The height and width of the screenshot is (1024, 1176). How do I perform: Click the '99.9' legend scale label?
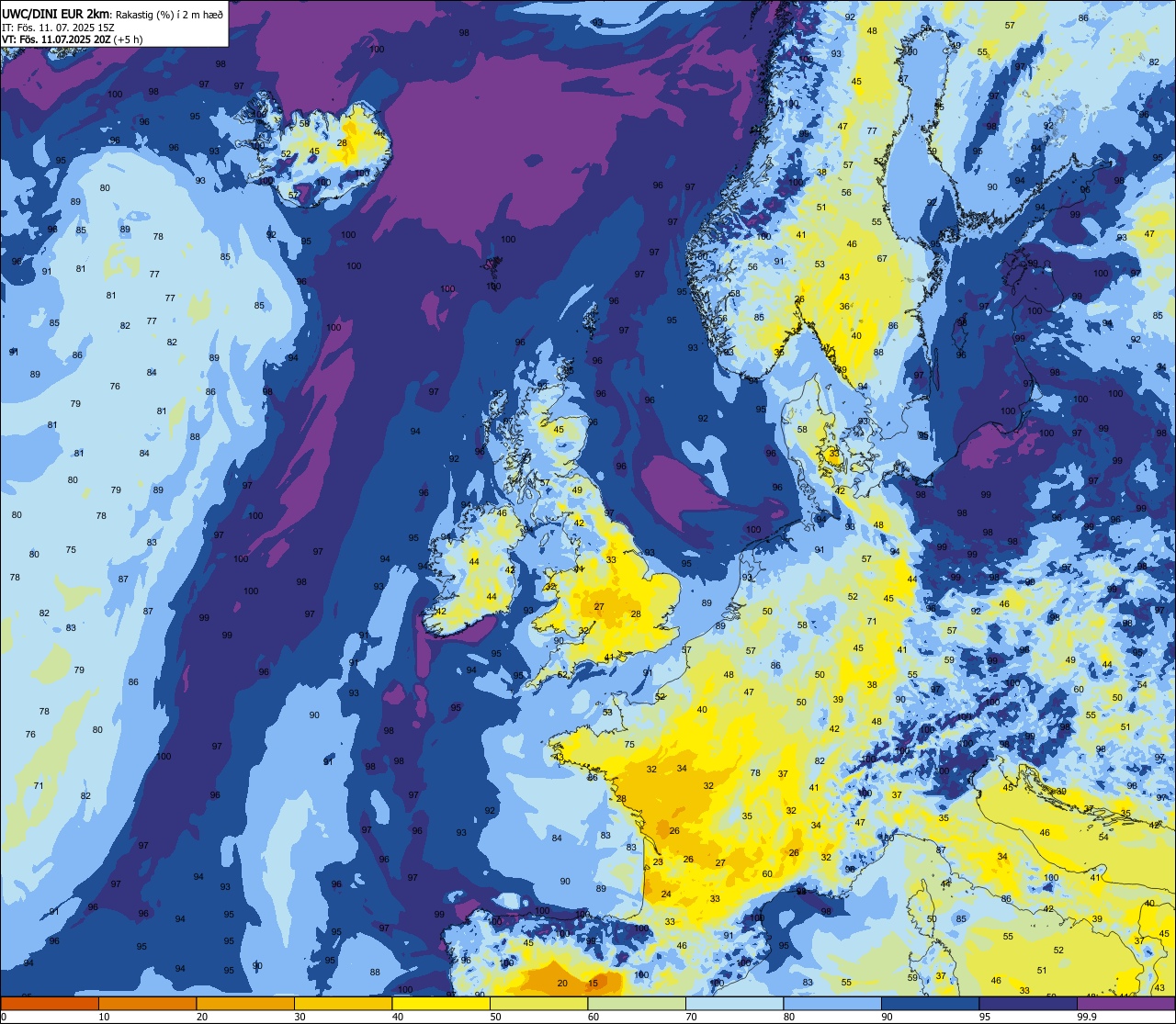[1088, 1017]
